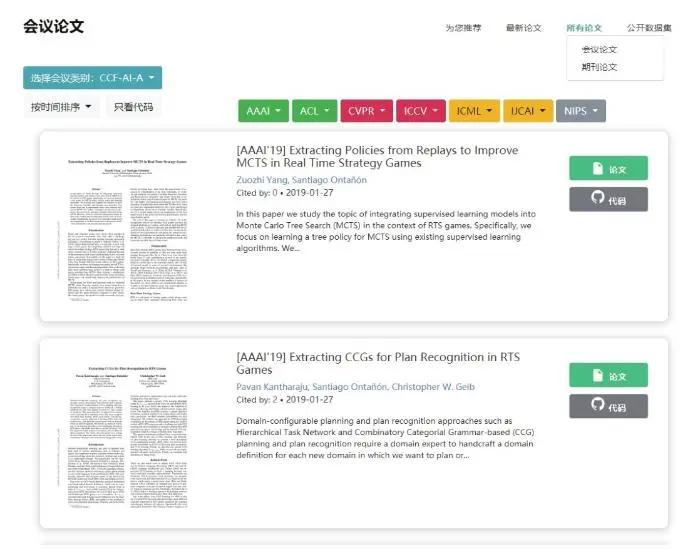Click 代码 GitHub button for CCGs paper

tap(608, 406)
